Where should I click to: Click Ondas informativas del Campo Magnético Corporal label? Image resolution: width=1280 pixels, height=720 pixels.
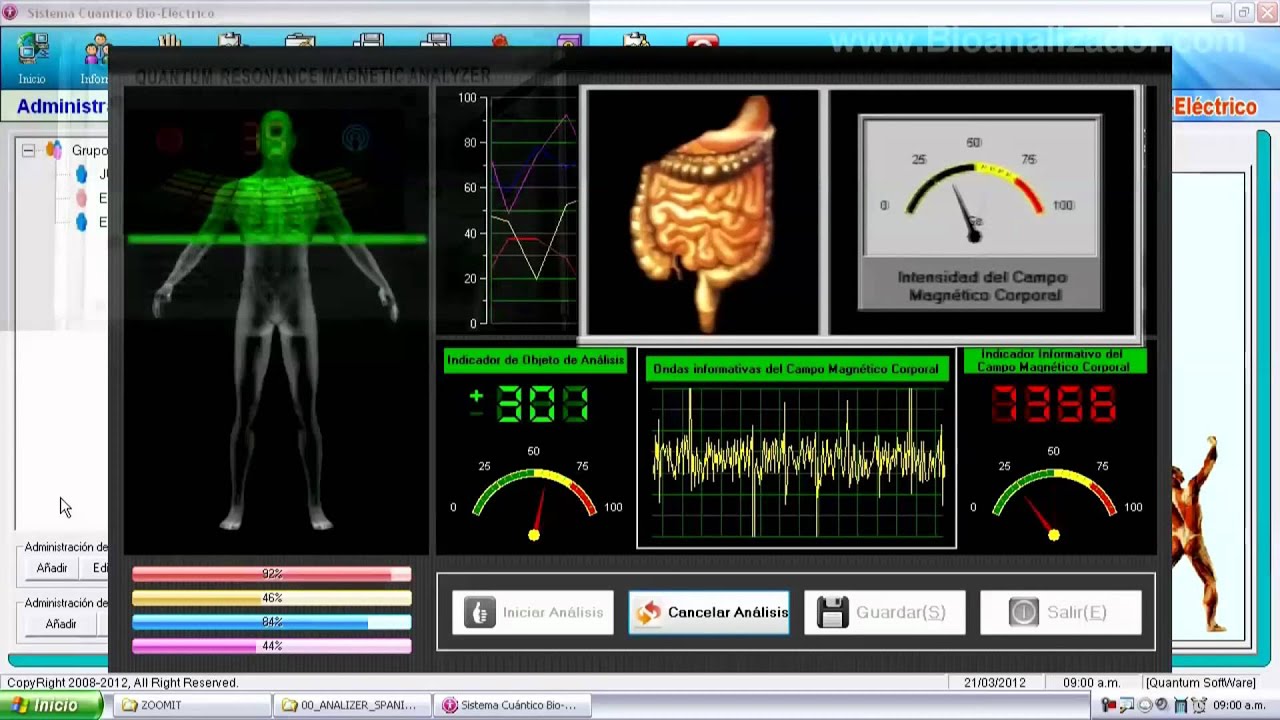796,369
